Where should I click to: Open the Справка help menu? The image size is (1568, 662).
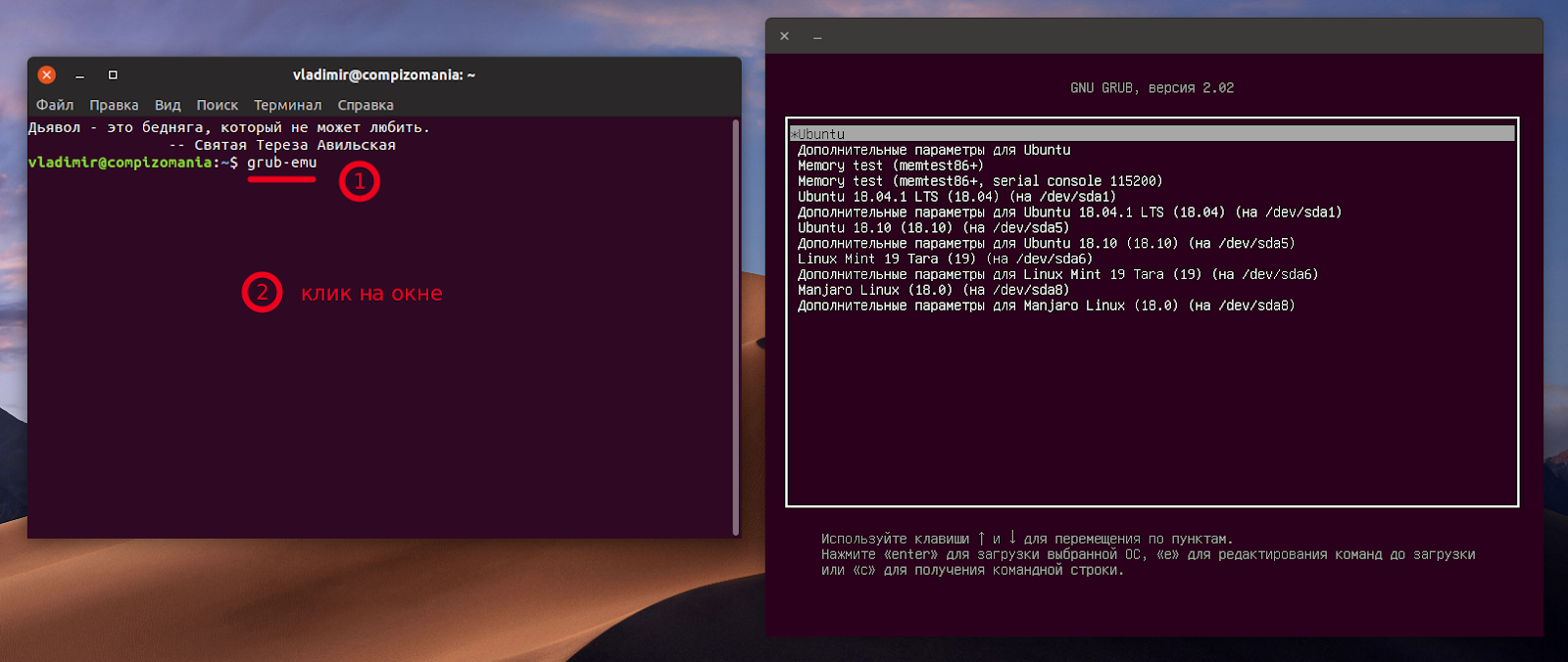pos(366,105)
